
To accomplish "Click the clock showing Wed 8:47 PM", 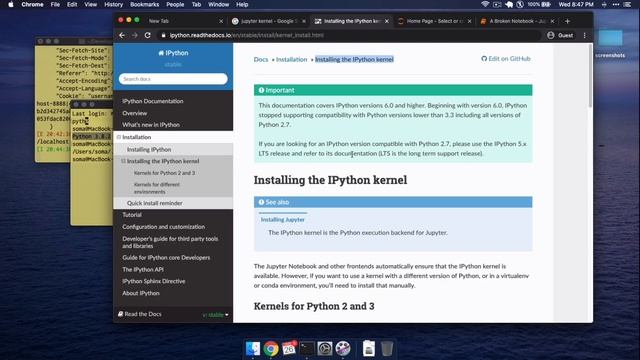I will (x=576, y=4).
